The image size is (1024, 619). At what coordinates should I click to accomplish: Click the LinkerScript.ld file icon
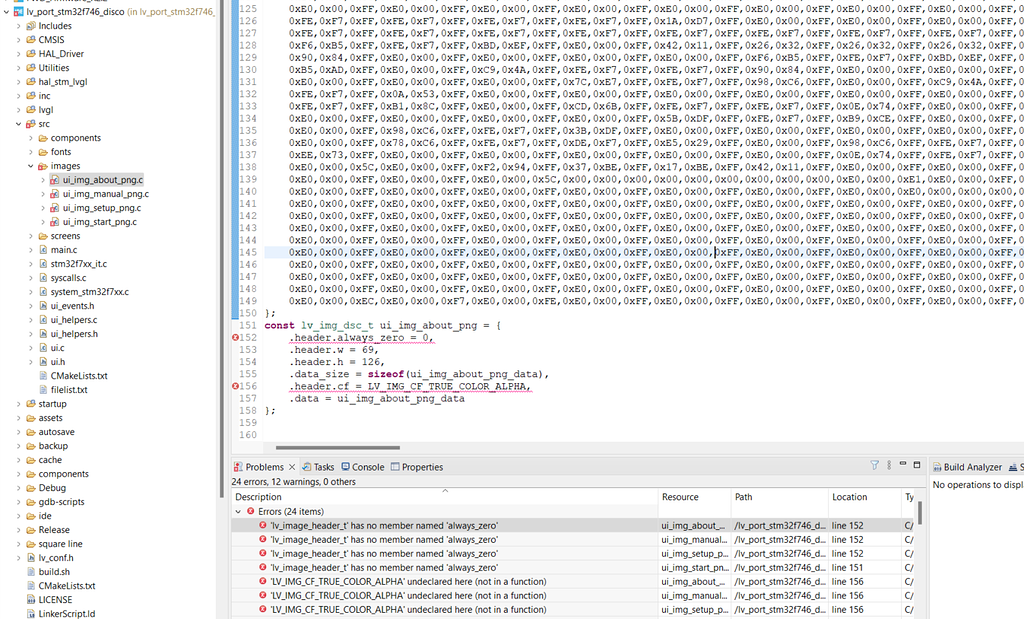[x=29, y=614]
